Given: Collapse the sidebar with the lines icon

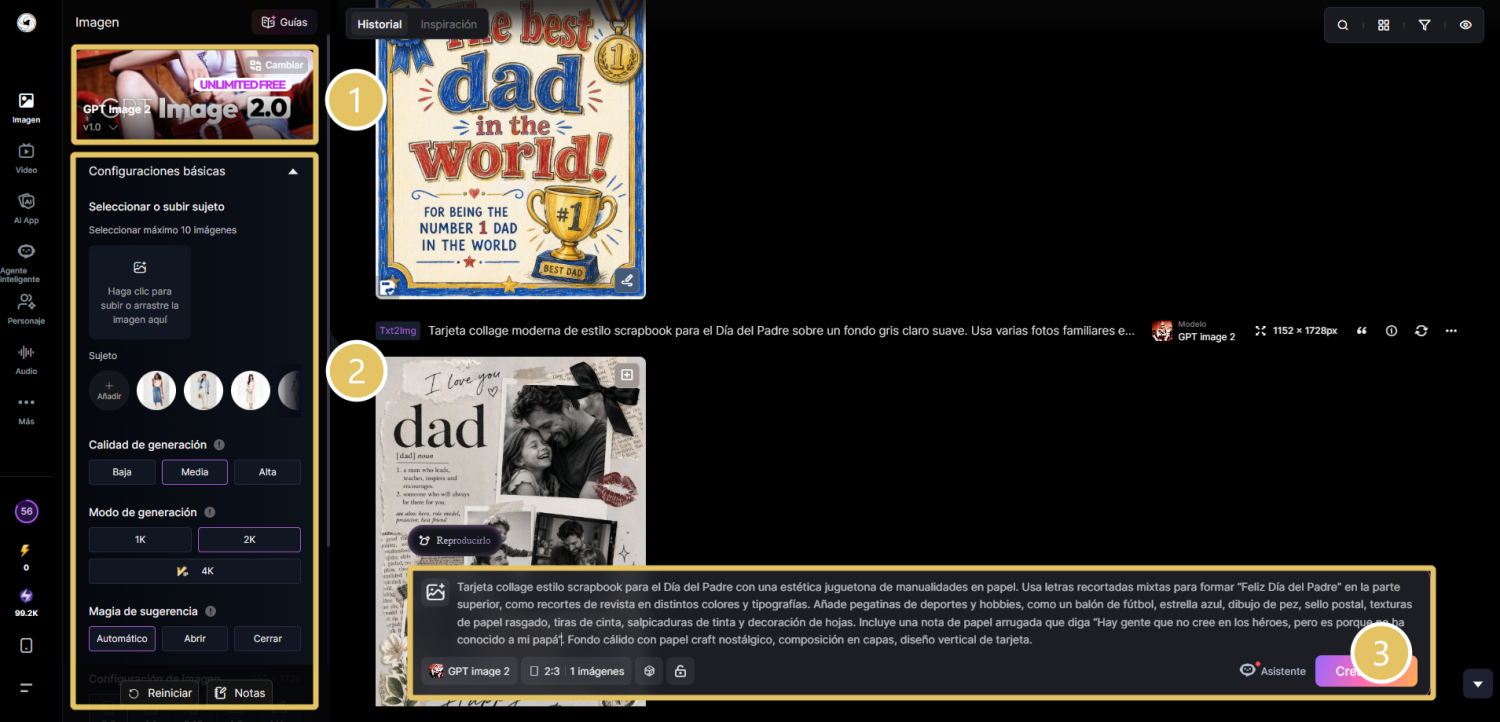Looking at the screenshot, I should (26, 688).
